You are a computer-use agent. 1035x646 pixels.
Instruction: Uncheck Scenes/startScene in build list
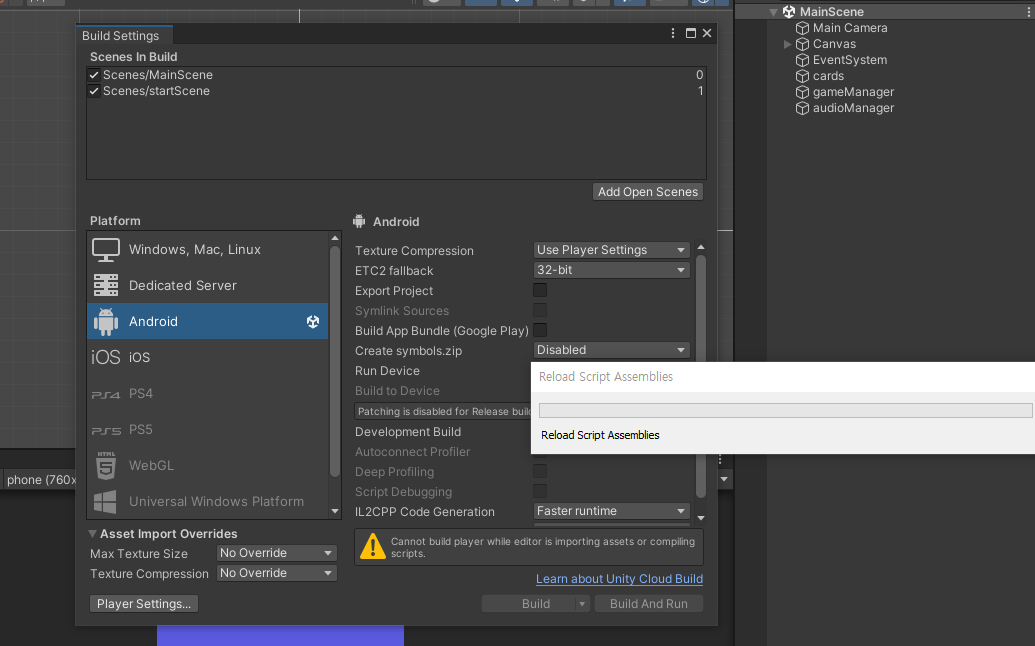(x=94, y=91)
